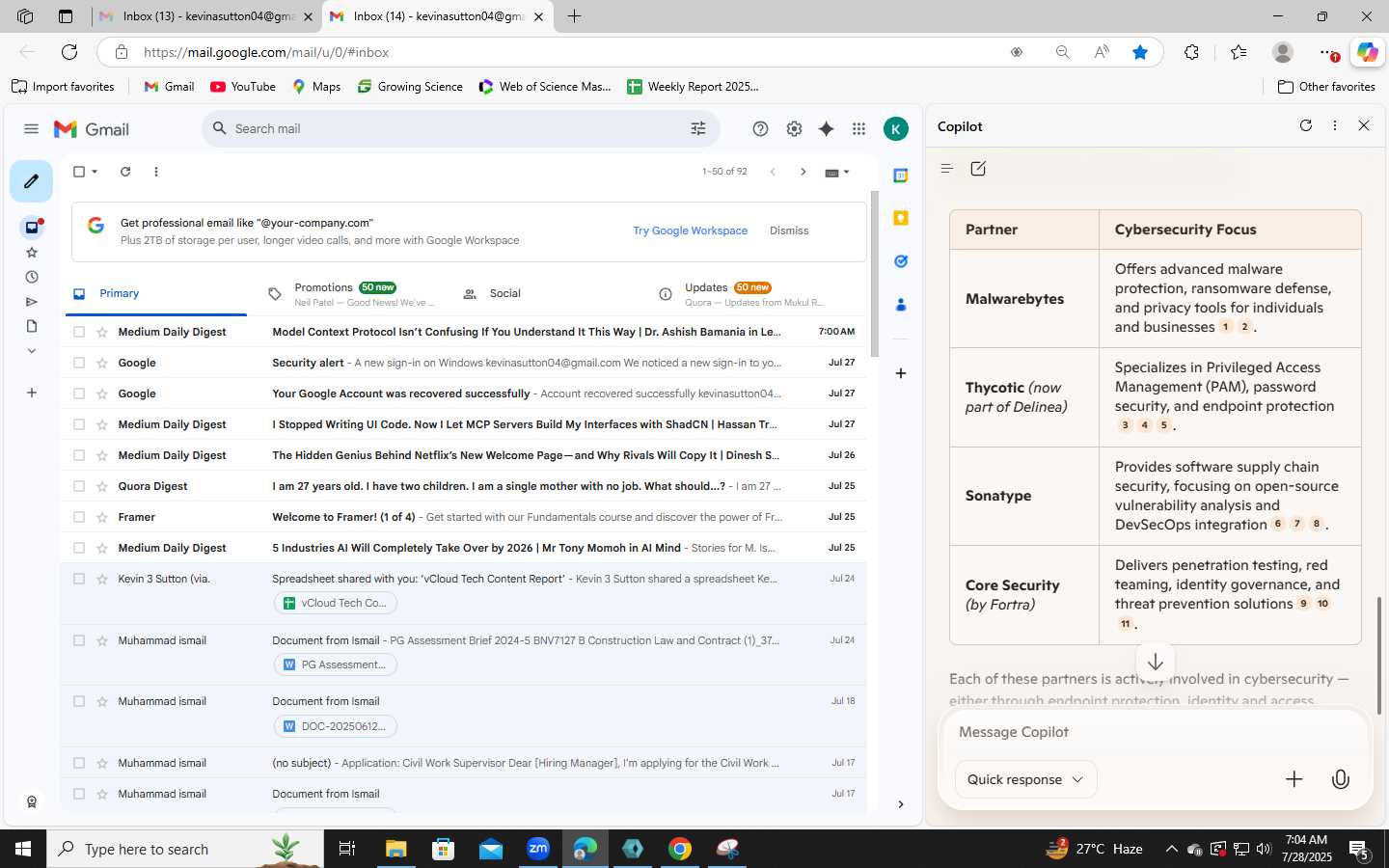Open Google Calendar side panel

[x=900, y=176]
